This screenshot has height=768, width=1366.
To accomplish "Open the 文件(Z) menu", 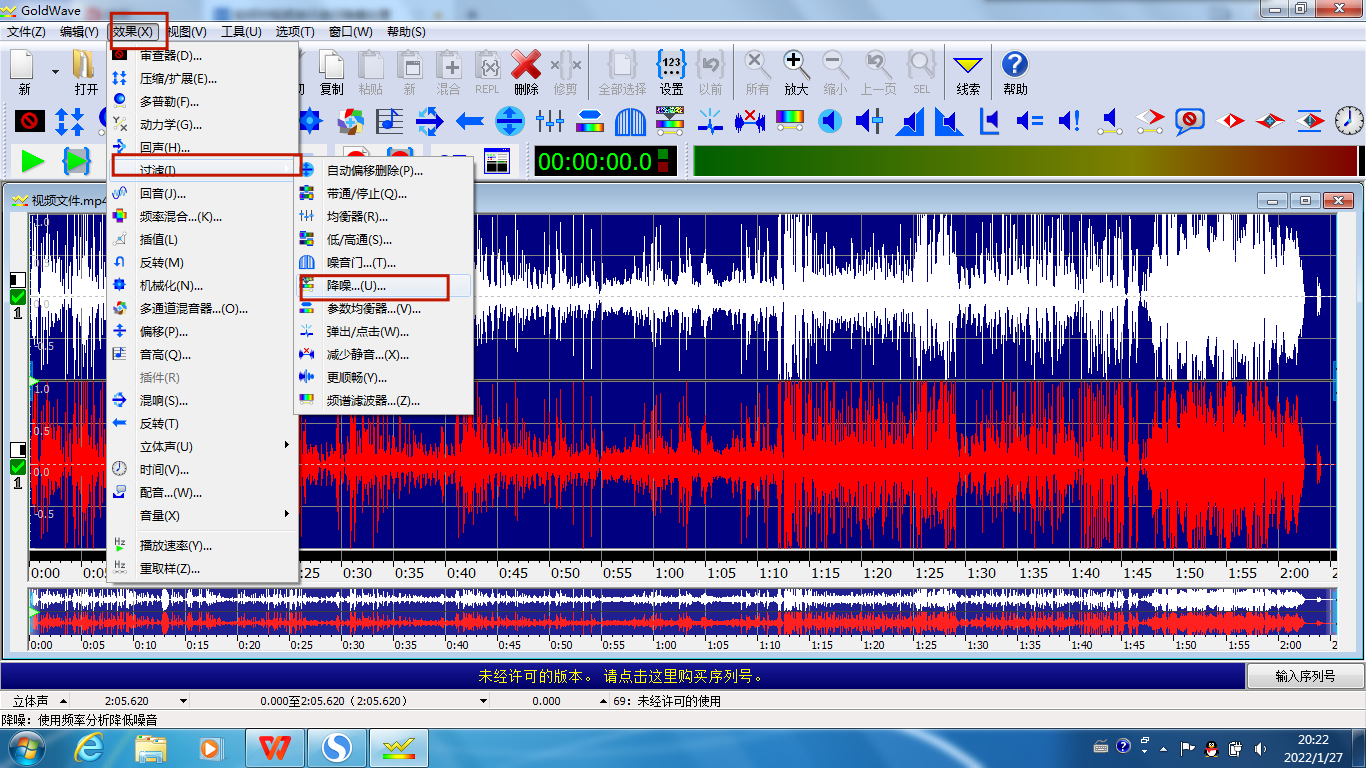I will click(26, 31).
